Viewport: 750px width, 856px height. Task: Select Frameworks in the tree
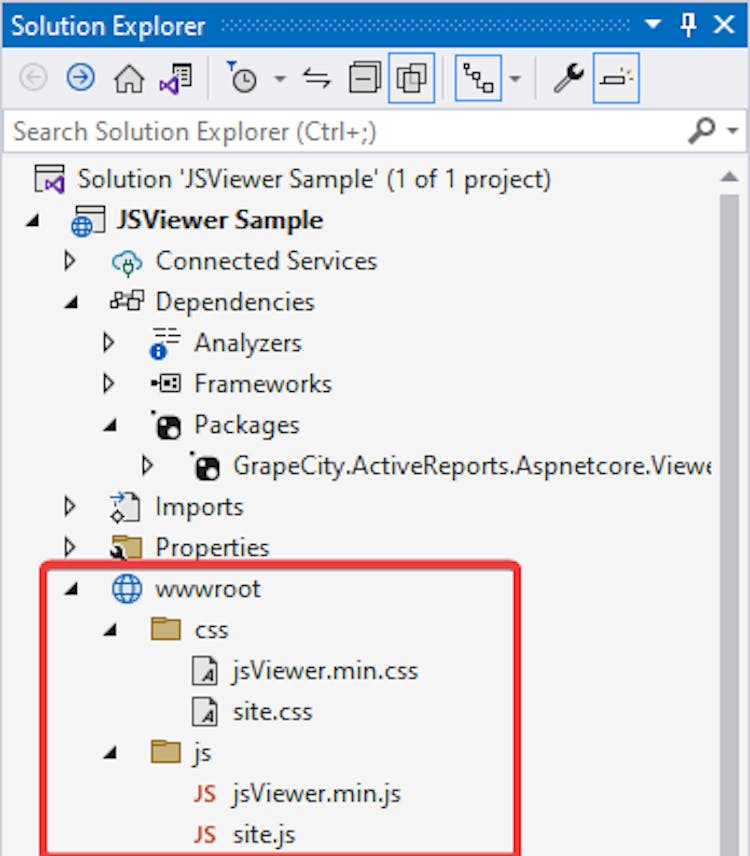[263, 384]
